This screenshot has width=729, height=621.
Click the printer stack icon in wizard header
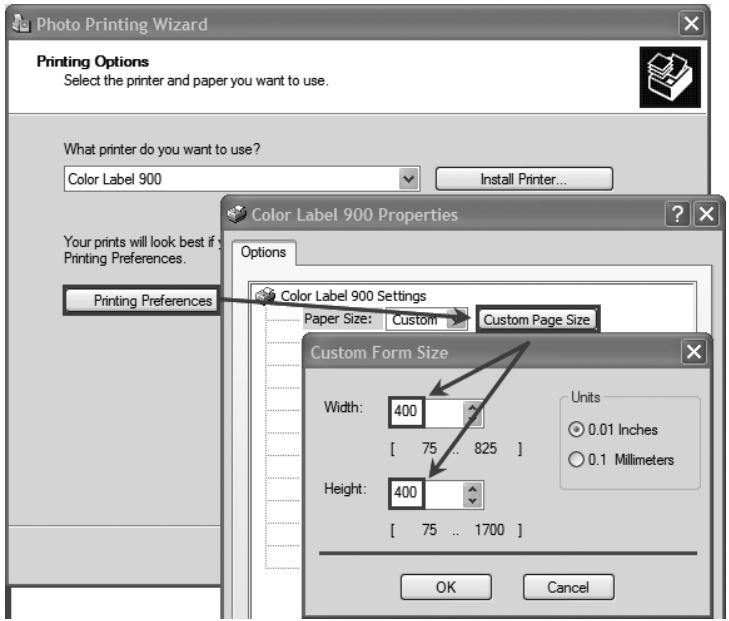[670, 77]
